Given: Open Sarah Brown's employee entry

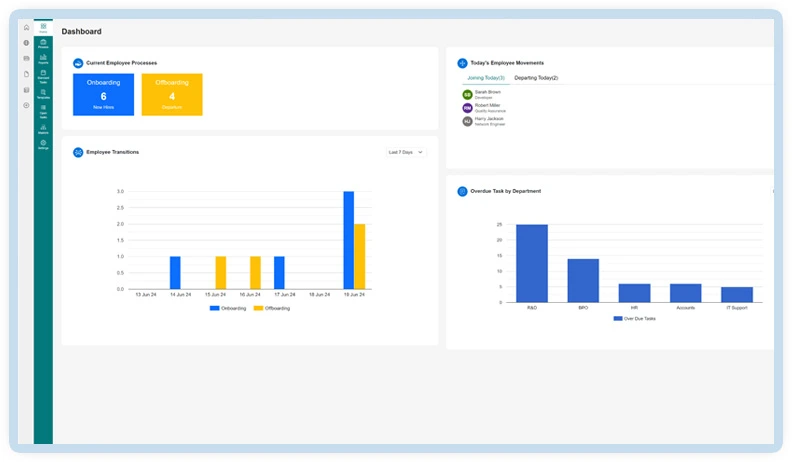Looking at the screenshot, I should coord(488,93).
